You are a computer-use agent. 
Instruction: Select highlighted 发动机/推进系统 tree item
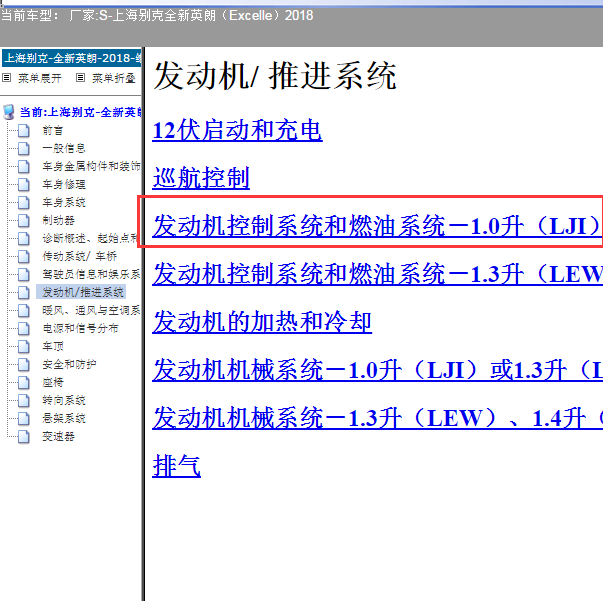(x=82, y=293)
